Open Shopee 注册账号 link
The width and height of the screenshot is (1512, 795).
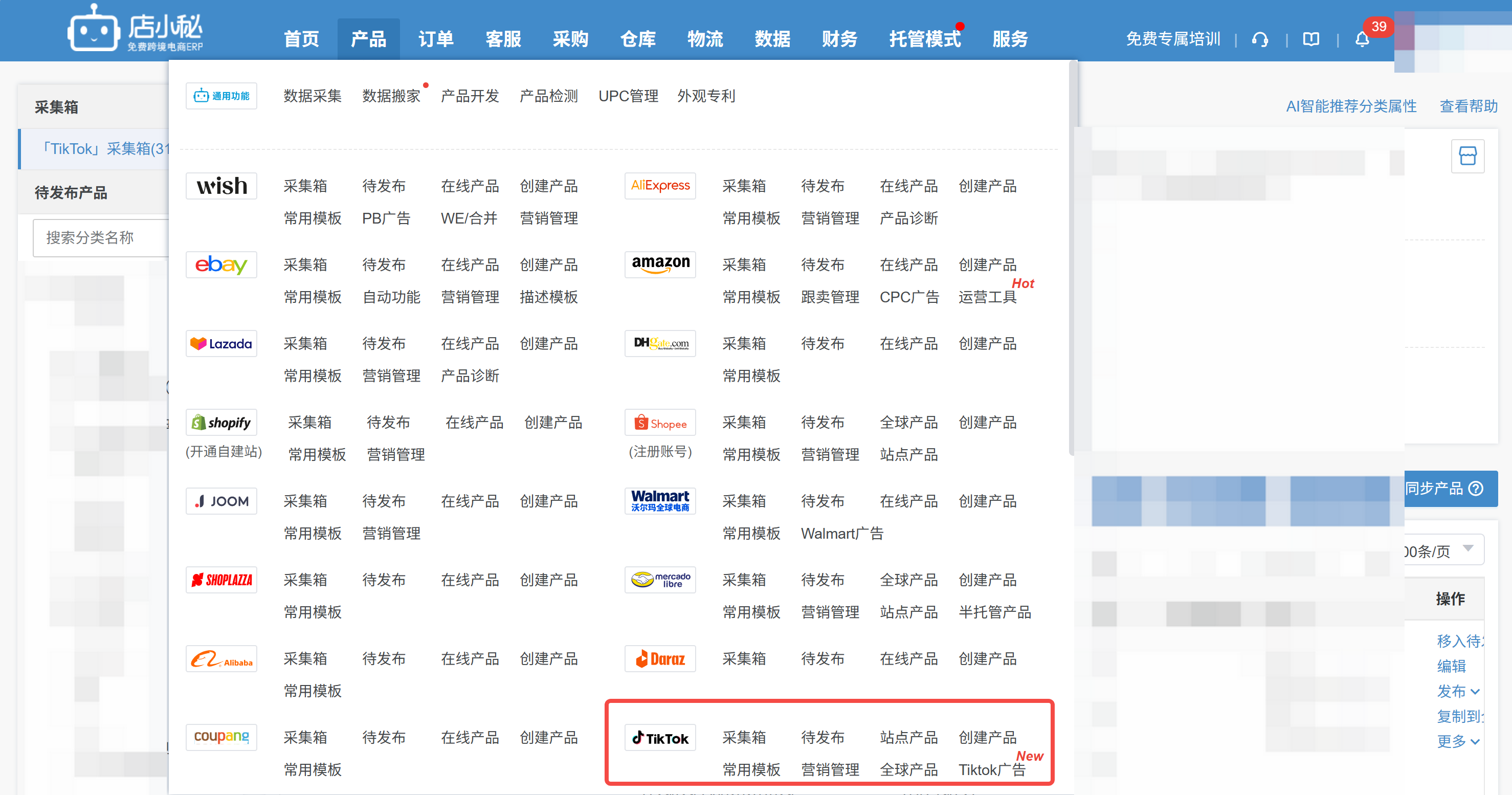click(x=660, y=452)
